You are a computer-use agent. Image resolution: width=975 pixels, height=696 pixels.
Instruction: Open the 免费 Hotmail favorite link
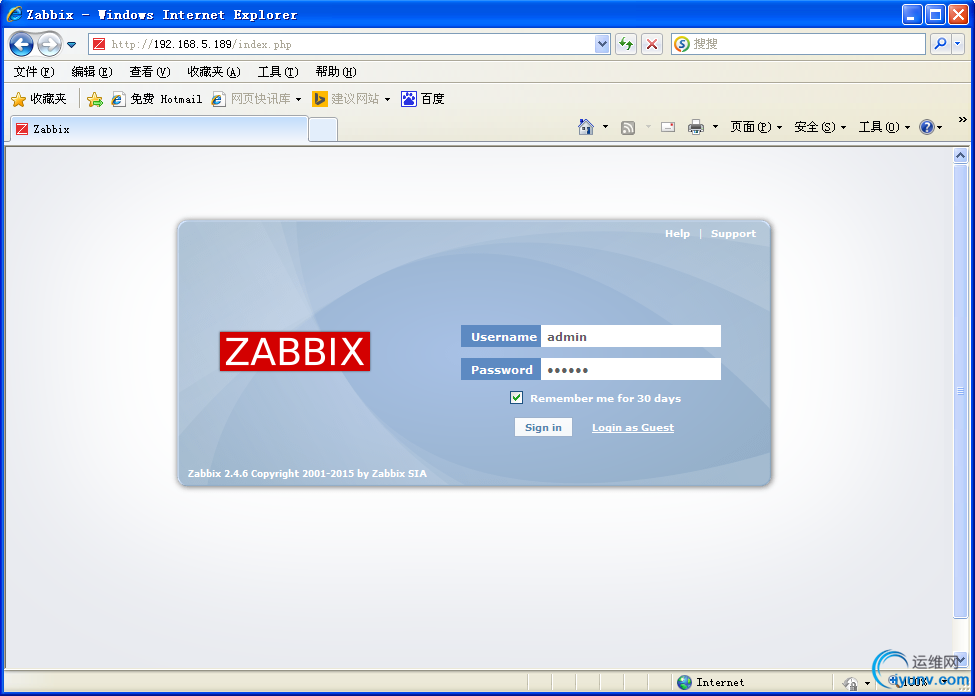(x=157, y=99)
